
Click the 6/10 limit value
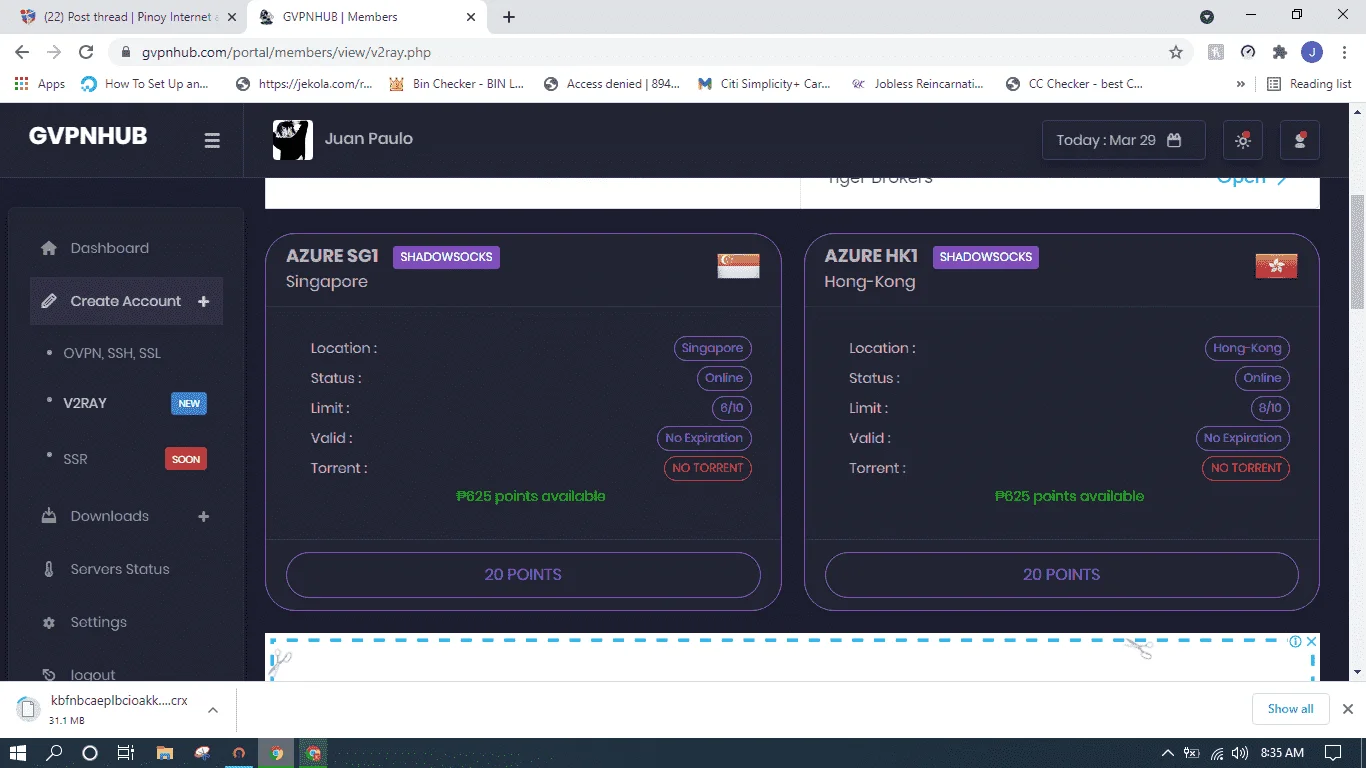[x=732, y=408]
